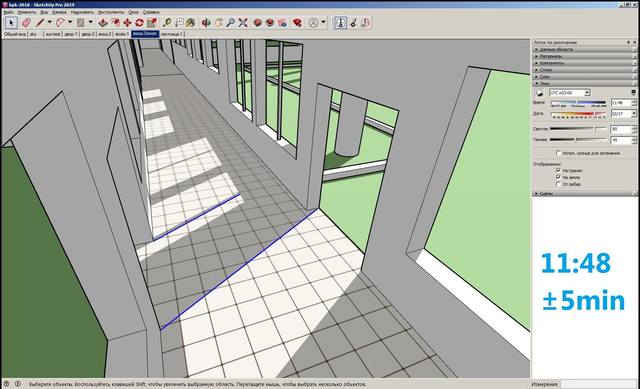Expand the Сцены panel
The height and width of the screenshot is (389, 640).
click(585, 193)
